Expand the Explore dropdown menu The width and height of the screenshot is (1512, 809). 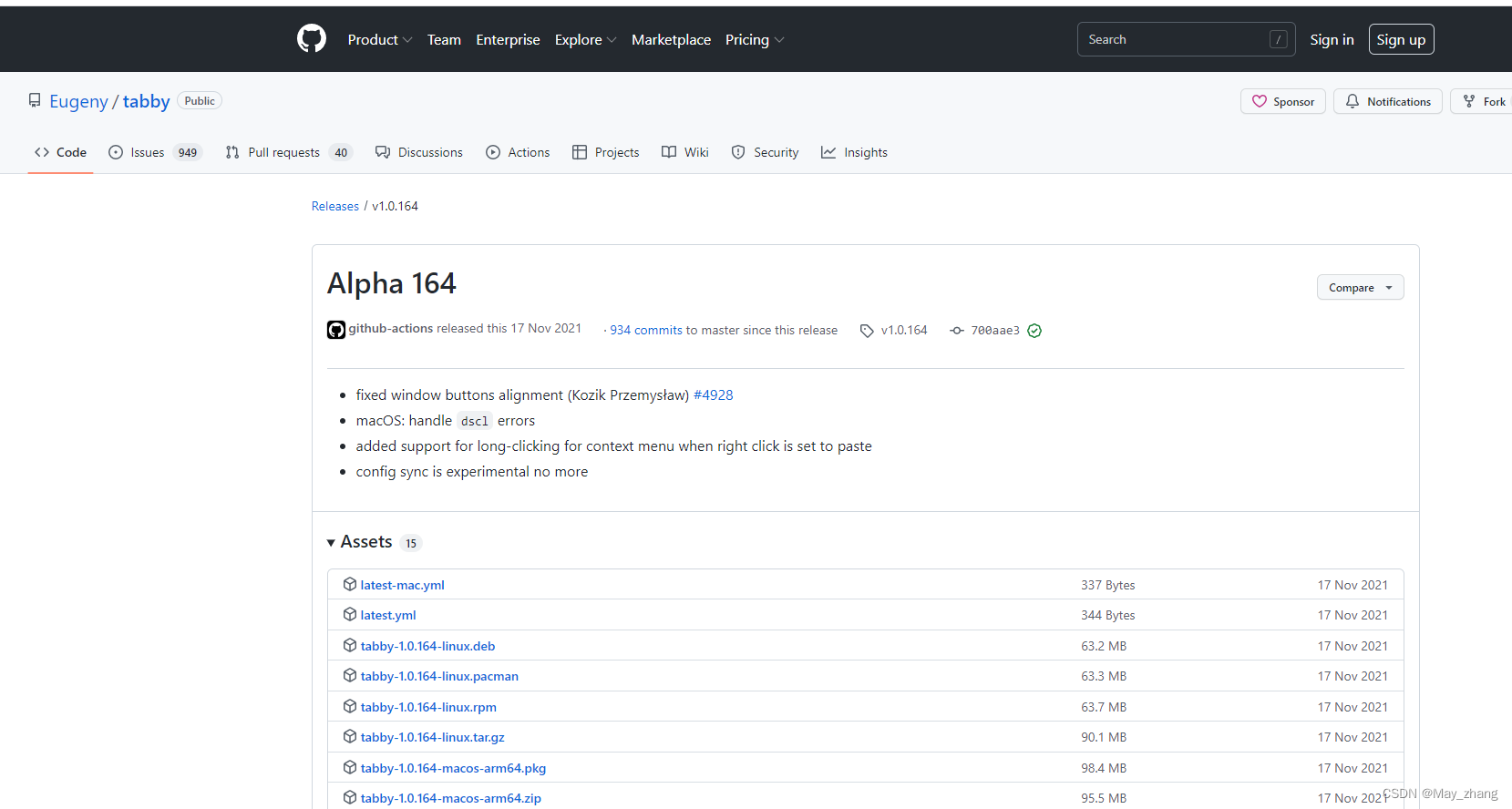(585, 40)
